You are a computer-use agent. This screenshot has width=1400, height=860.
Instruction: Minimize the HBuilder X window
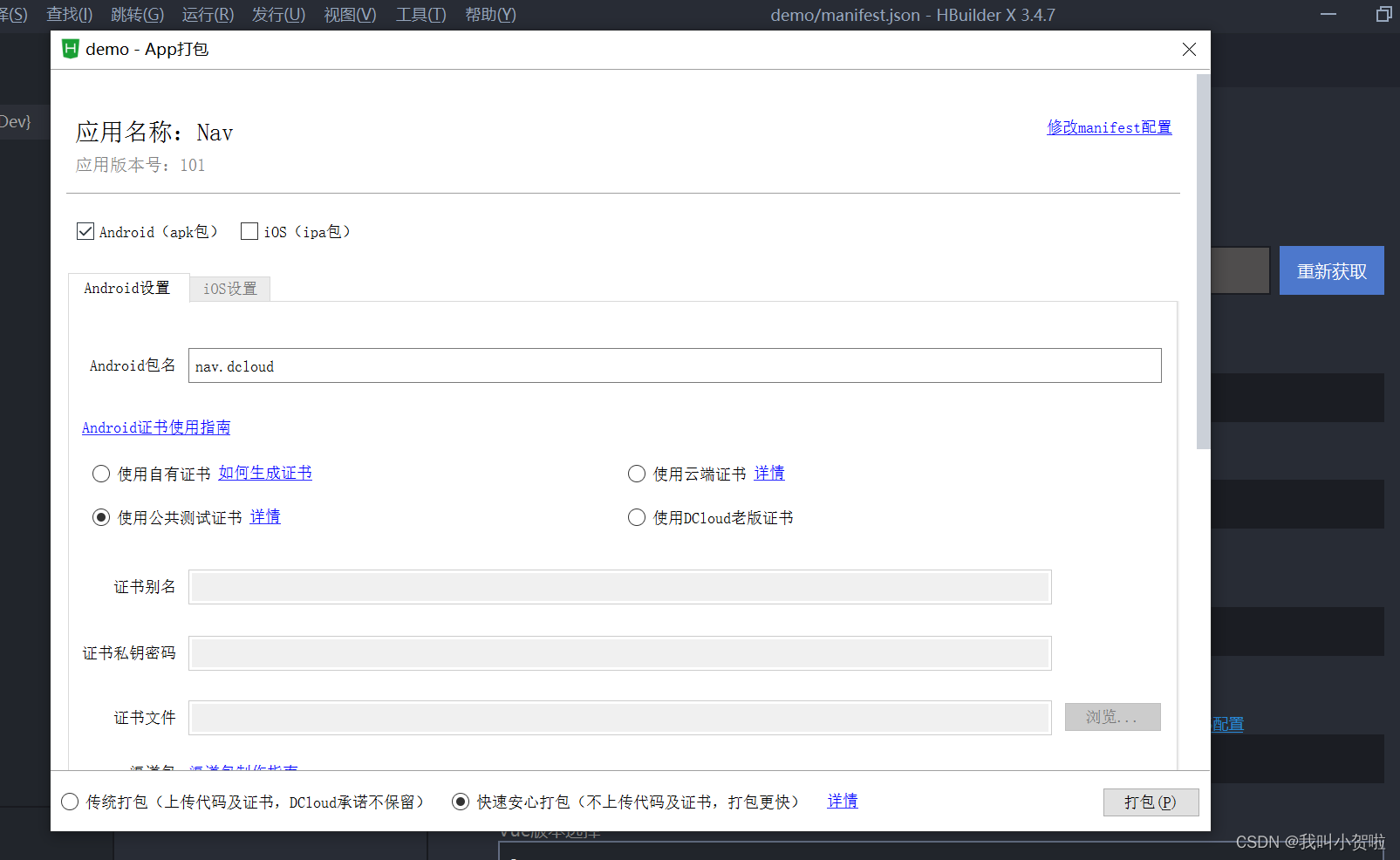[x=1328, y=14]
